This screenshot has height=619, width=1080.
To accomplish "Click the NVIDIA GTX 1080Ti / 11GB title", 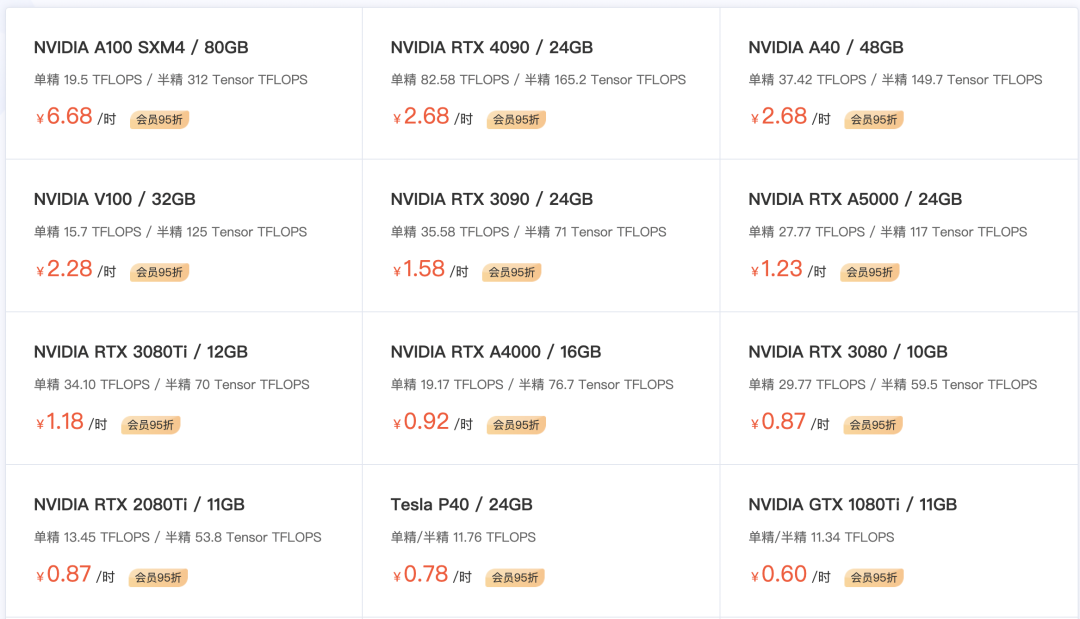I will (x=852, y=504).
